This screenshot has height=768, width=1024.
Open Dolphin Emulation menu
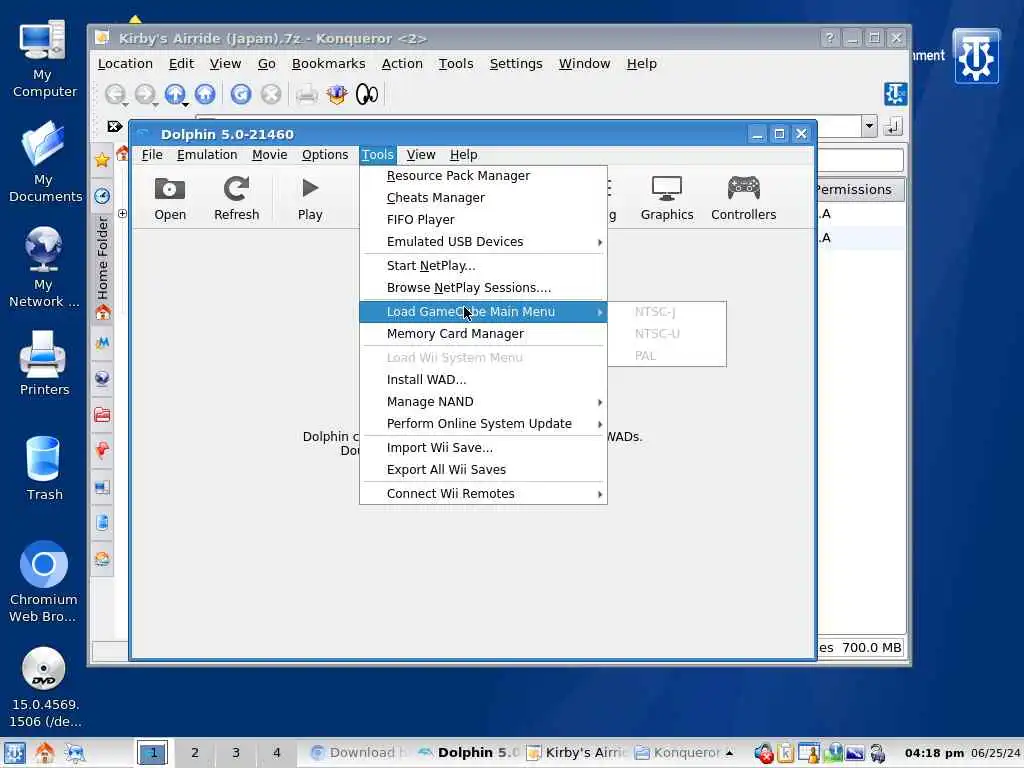[207, 155]
